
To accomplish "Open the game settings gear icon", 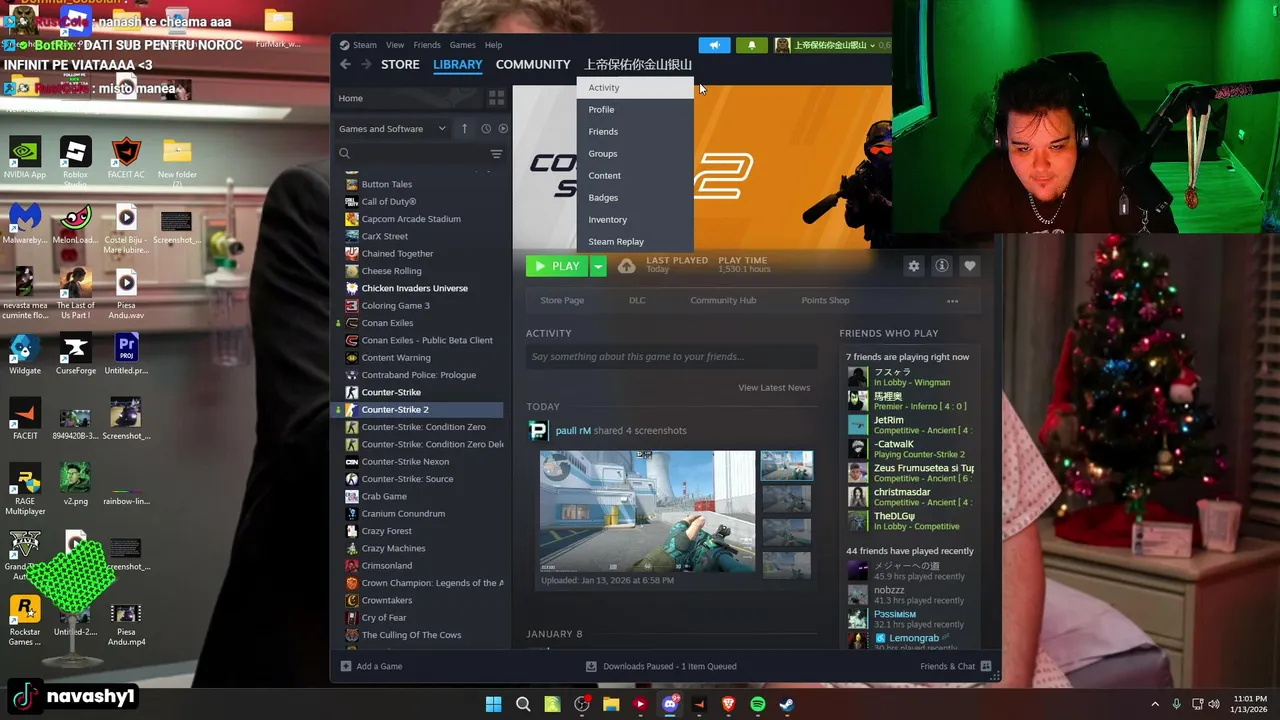I will pyautogui.click(x=913, y=266).
